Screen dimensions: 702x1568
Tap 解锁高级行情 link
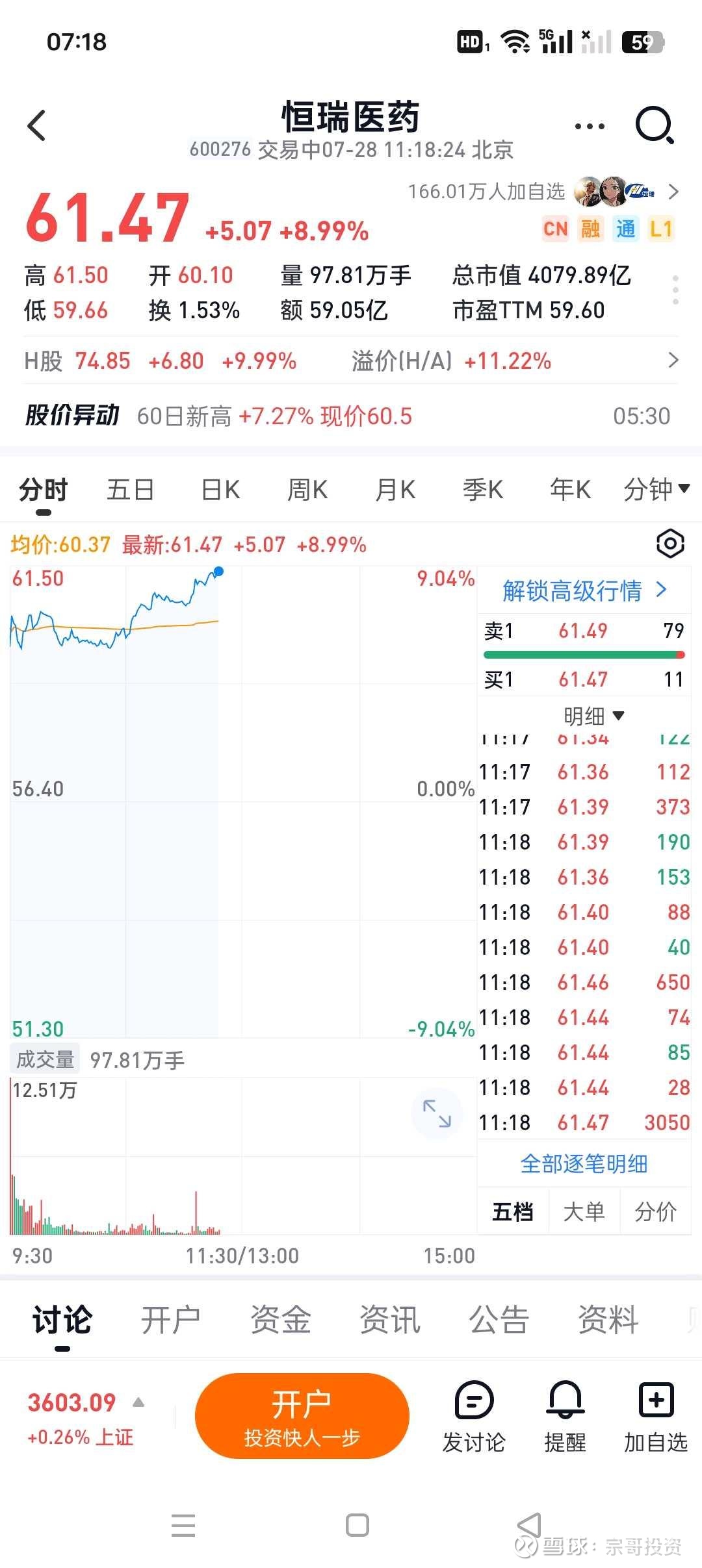584,590
